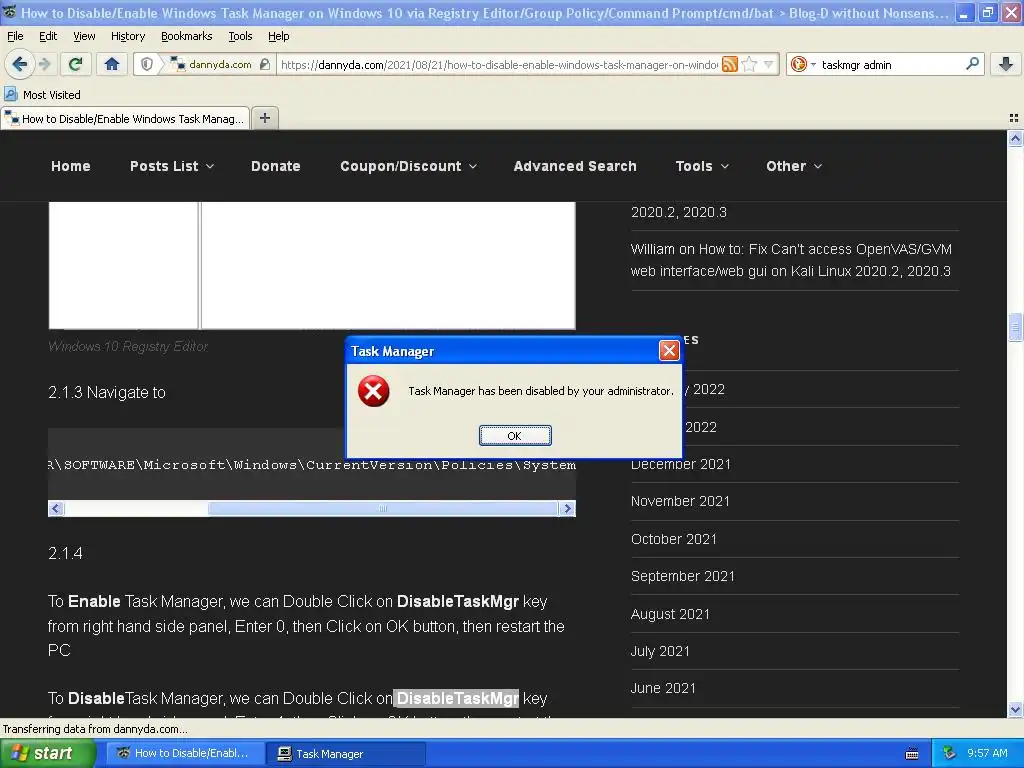Expand the Coupon/Discount navigation dropdown
Image resolution: width=1024 pixels, height=768 pixels.
(408, 166)
